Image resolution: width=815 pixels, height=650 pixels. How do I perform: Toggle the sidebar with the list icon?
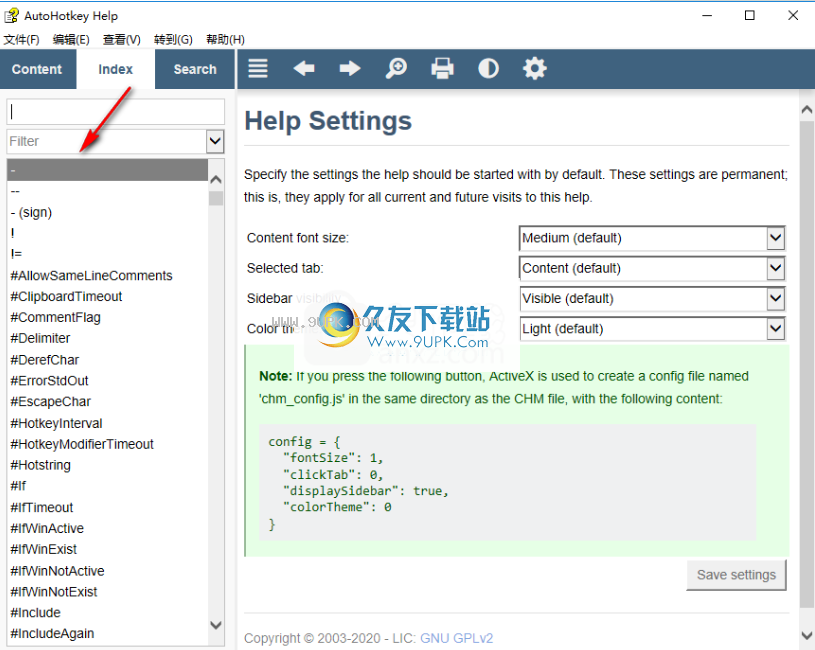tap(258, 69)
